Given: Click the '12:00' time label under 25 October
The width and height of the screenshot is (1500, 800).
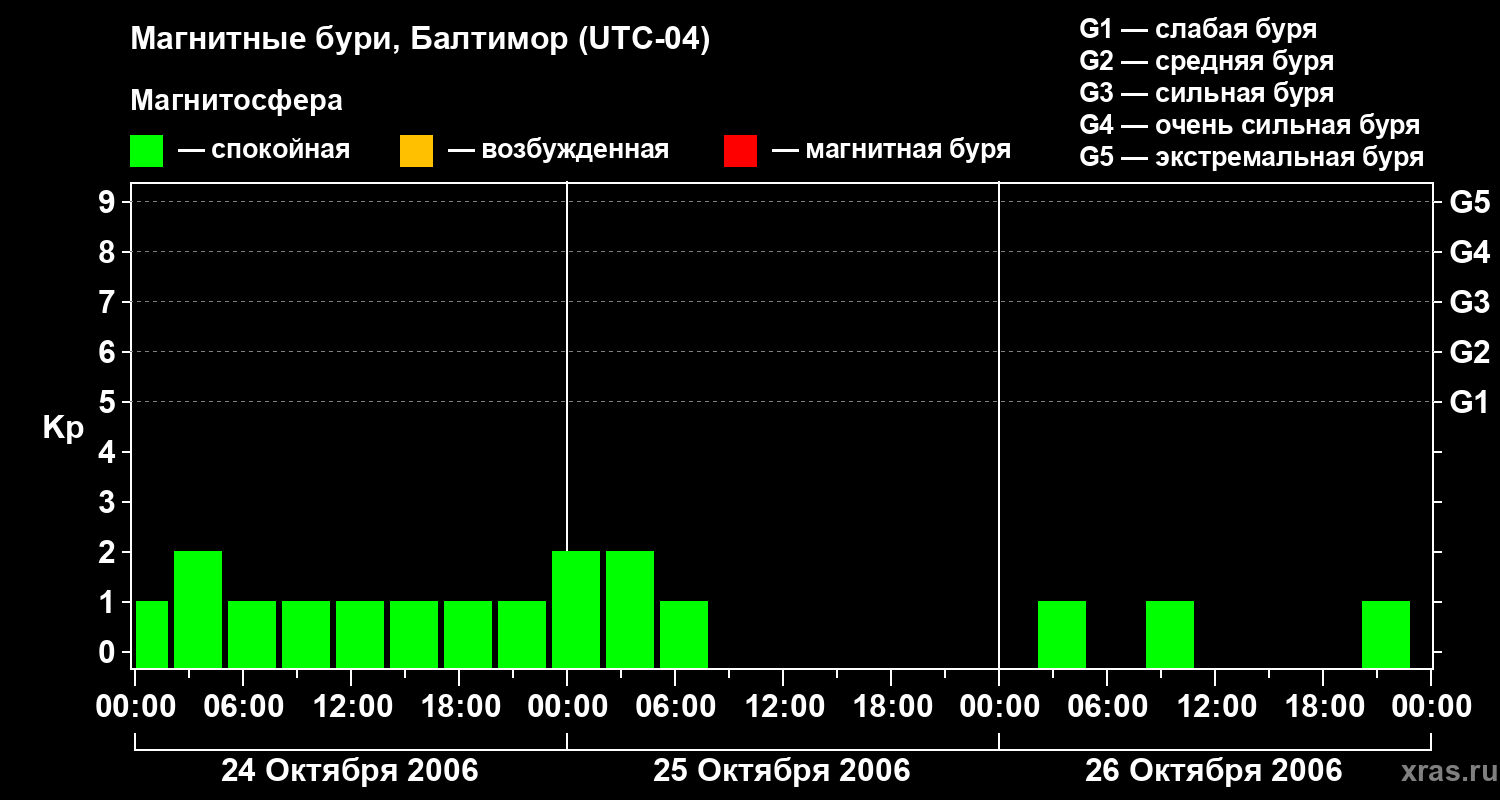Looking at the screenshot, I should pos(783,707).
